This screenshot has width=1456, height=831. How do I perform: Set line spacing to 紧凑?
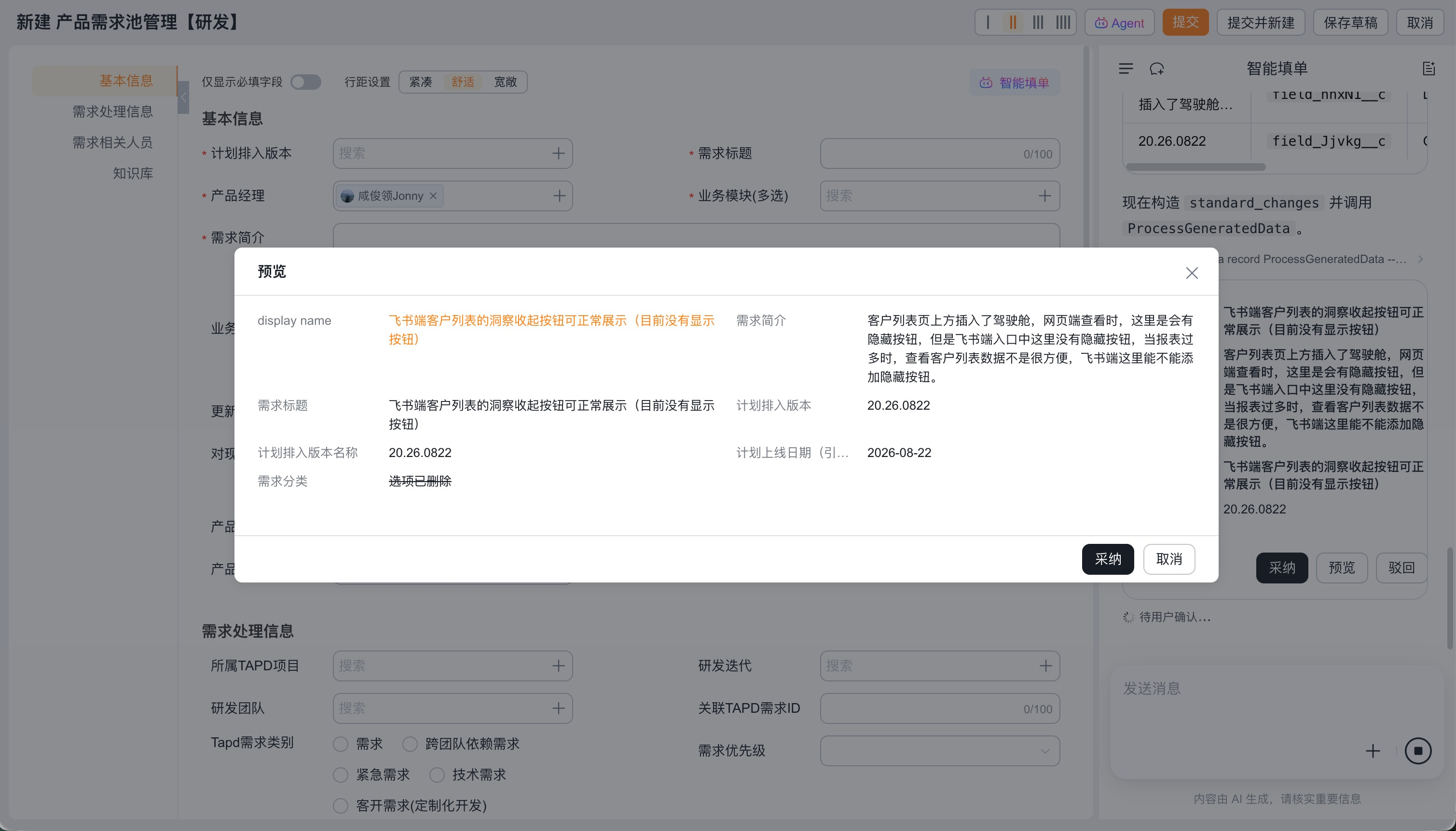(x=421, y=82)
